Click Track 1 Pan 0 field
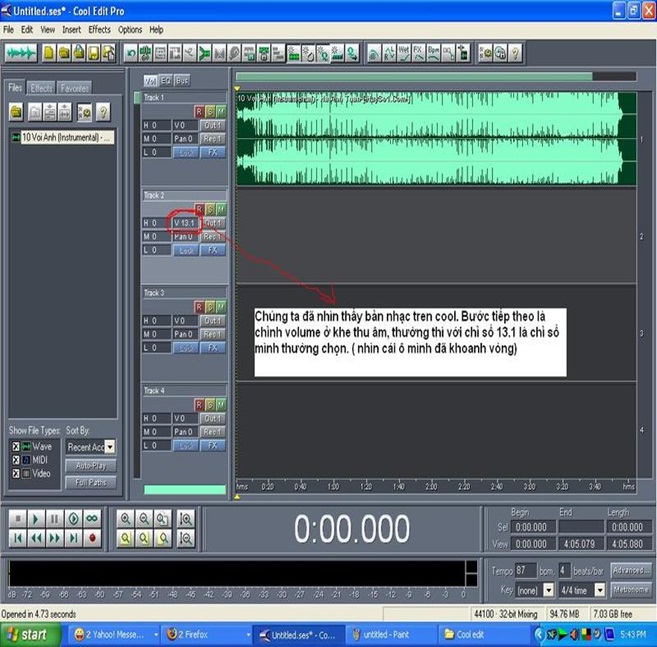The image size is (657, 647). point(185,139)
